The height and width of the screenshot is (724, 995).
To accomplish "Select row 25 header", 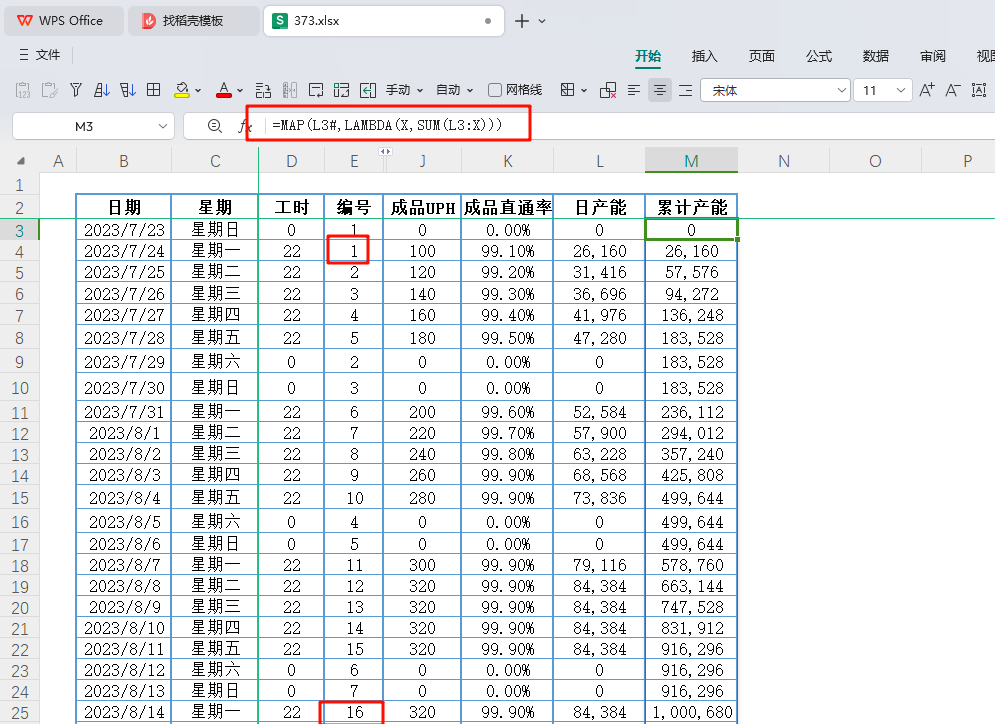I will click(20, 713).
